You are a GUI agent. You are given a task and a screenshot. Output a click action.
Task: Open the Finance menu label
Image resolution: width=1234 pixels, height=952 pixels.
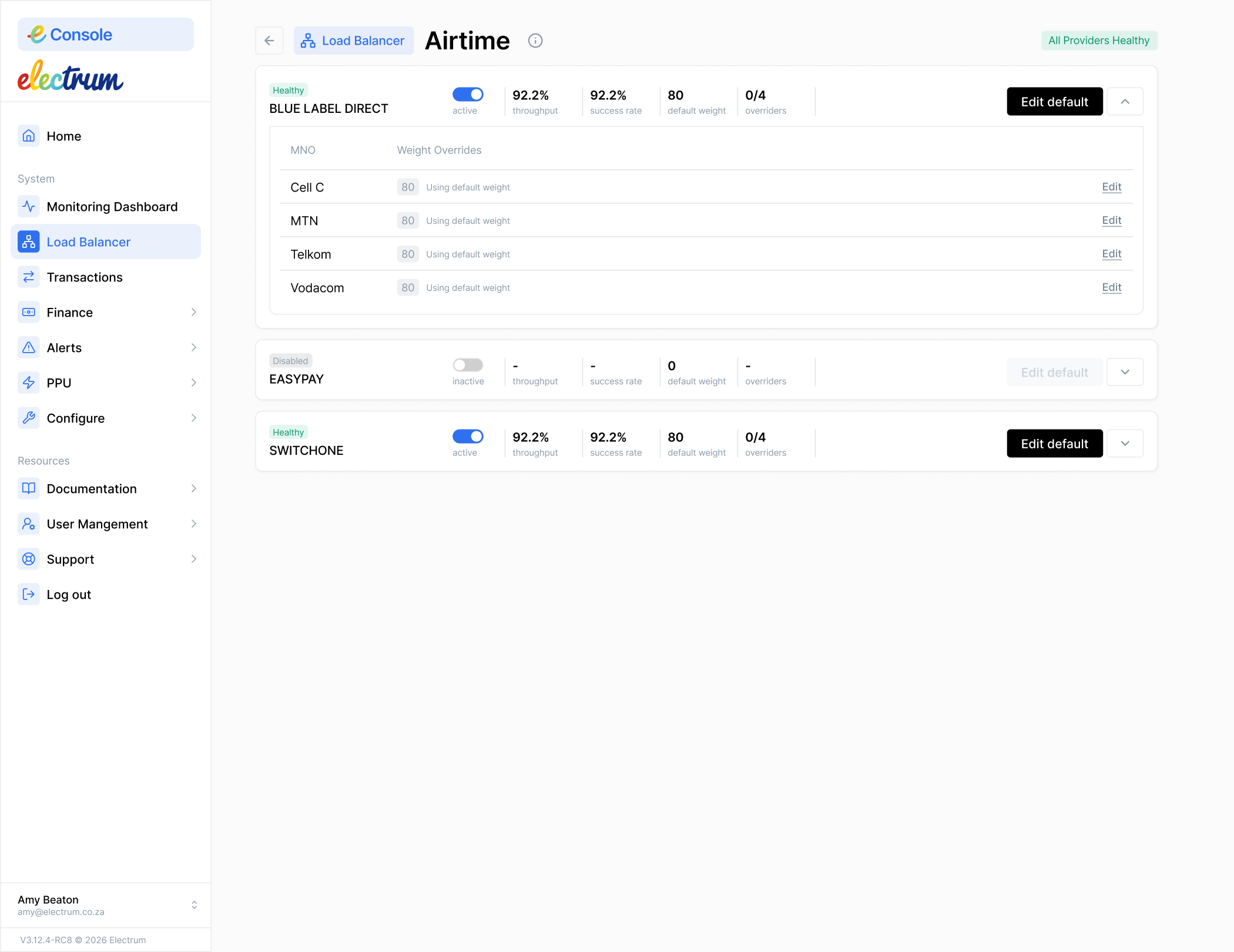pyautogui.click(x=70, y=312)
